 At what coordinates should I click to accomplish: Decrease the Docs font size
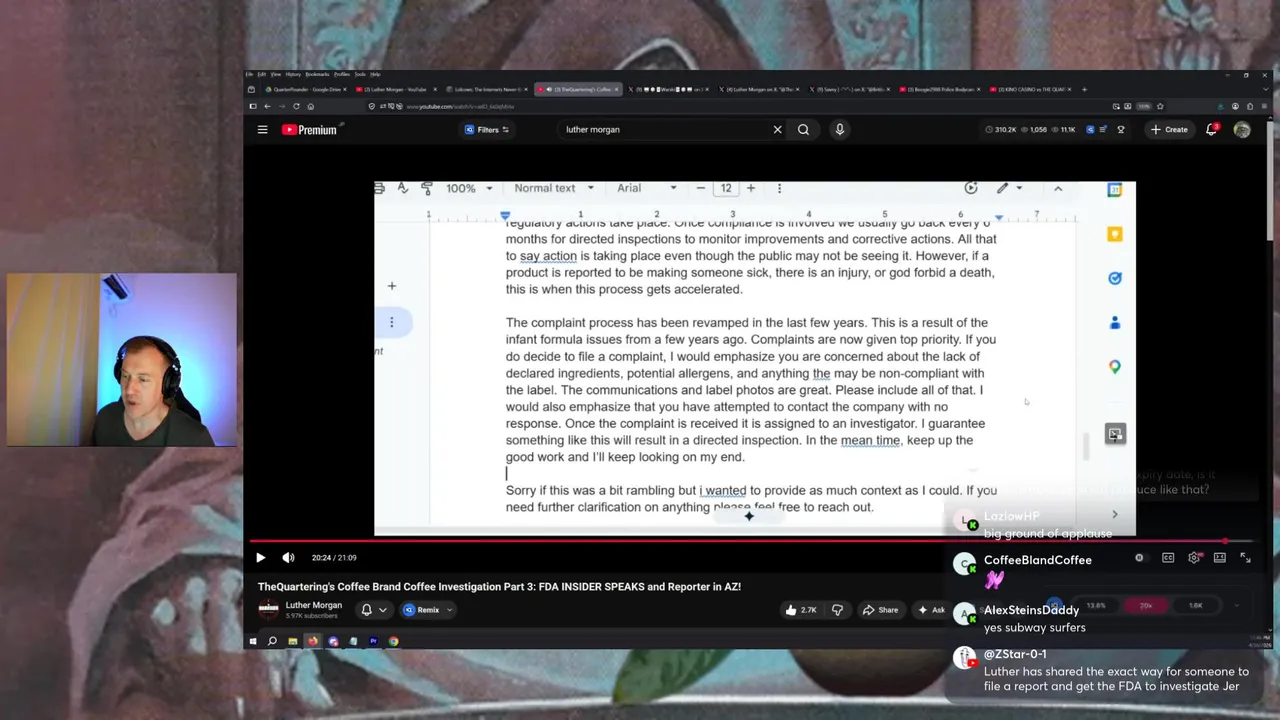tap(701, 188)
